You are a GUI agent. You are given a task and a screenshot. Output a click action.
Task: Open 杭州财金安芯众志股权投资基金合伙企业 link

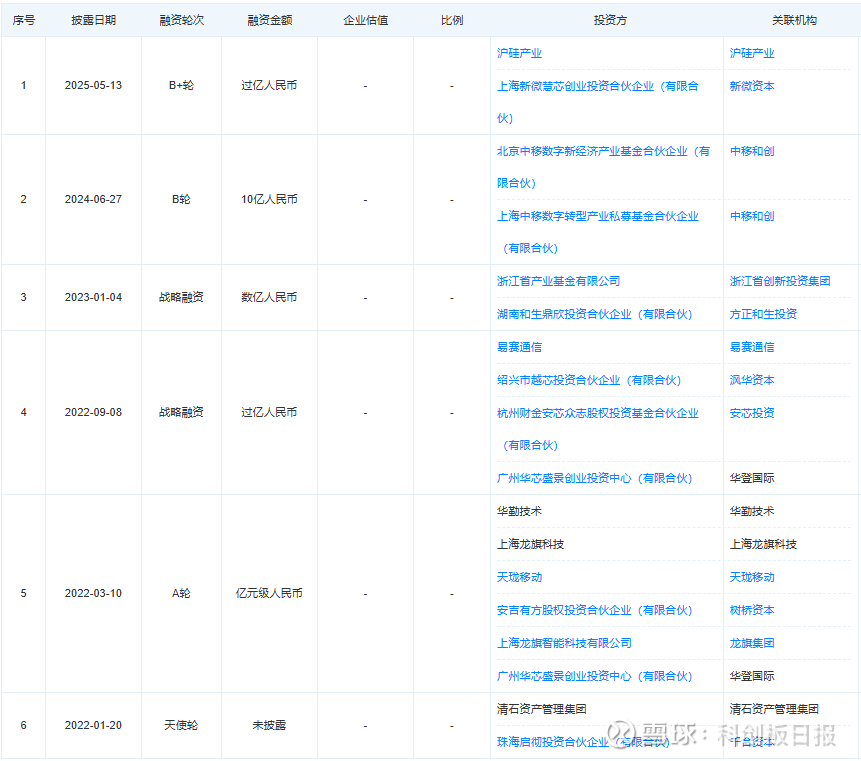click(x=597, y=429)
